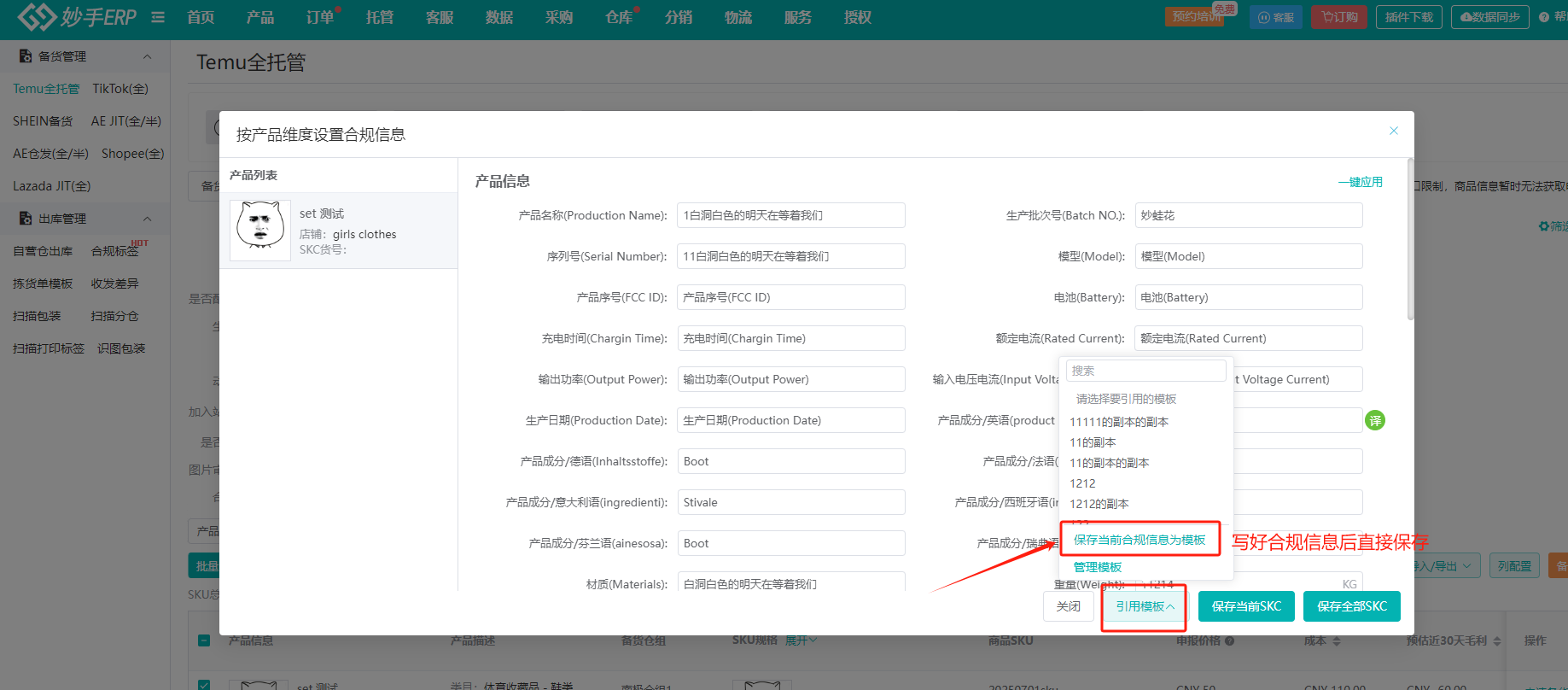Collapse the 备货管理 sidebar section
This screenshot has height=690, width=1568.
click(x=147, y=56)
